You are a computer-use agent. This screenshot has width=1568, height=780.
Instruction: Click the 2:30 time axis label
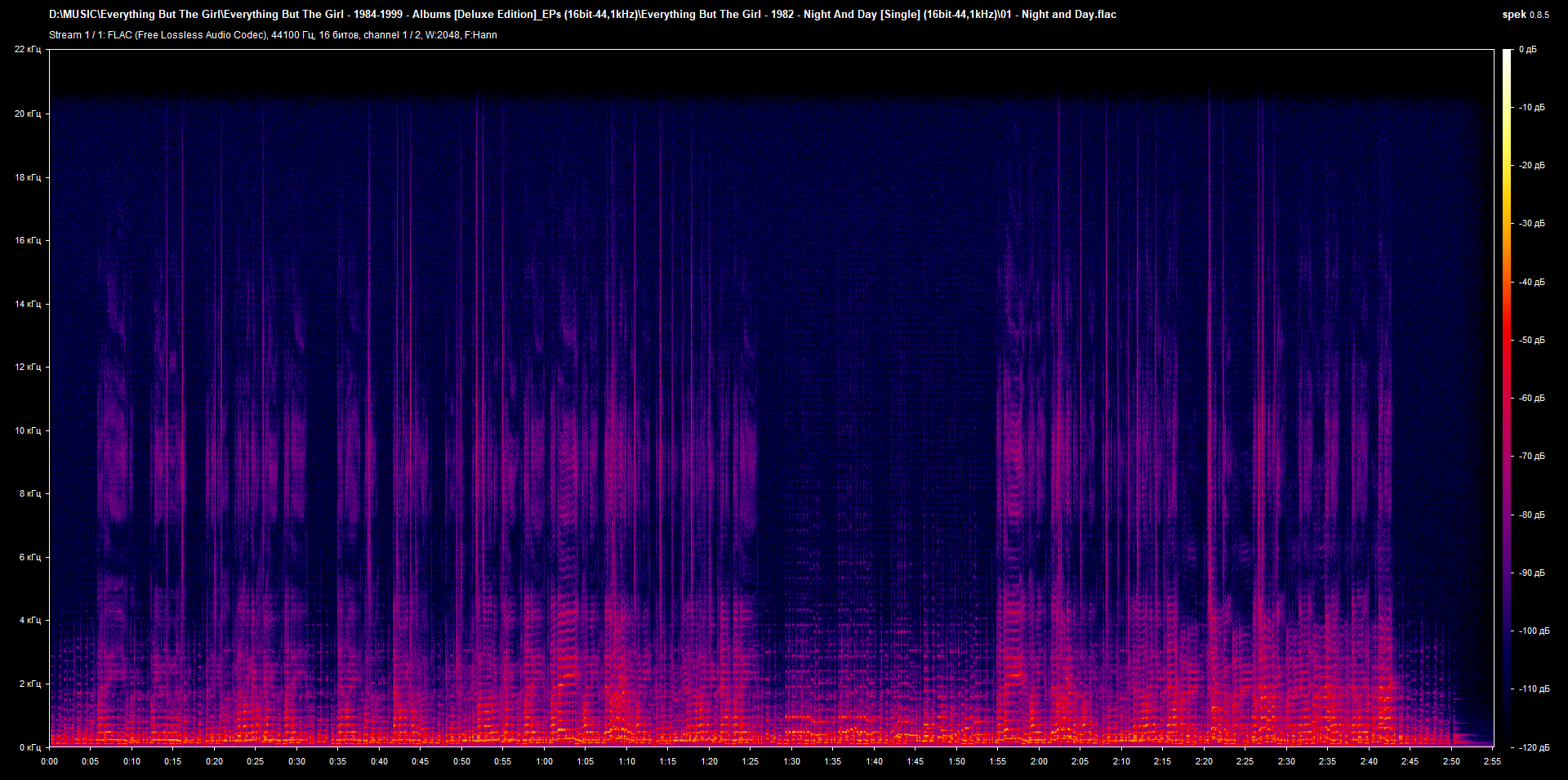click(1286, 761)
